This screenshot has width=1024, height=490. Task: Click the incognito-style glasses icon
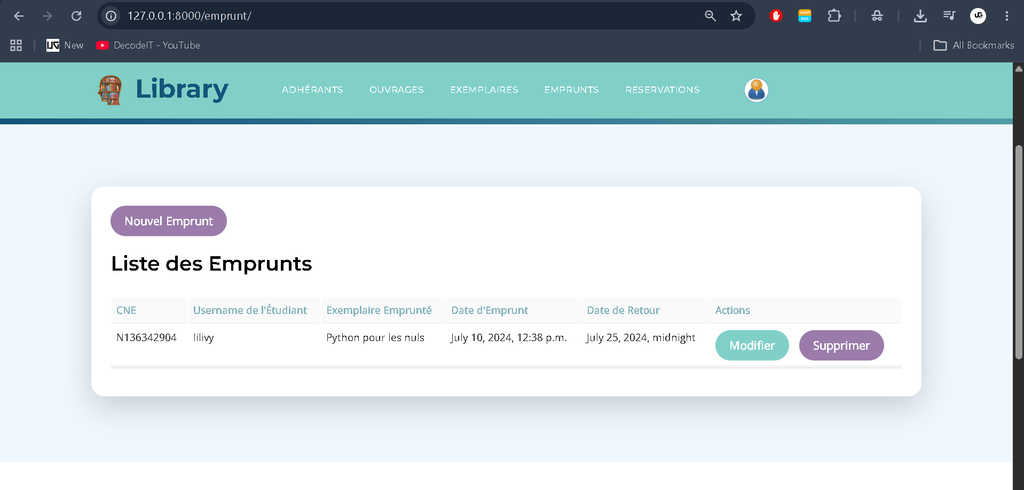tap(877, 16)
